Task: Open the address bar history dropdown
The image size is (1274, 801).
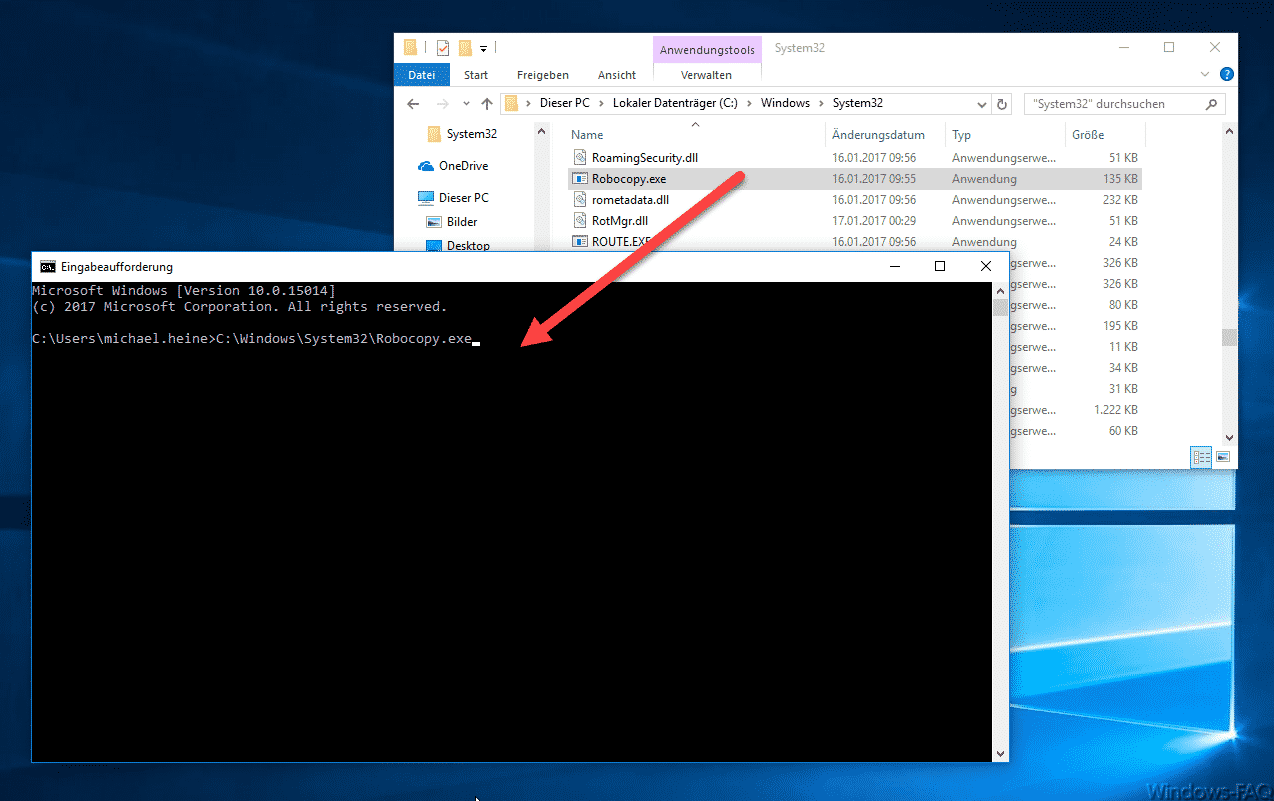Action: pos(982,104)
